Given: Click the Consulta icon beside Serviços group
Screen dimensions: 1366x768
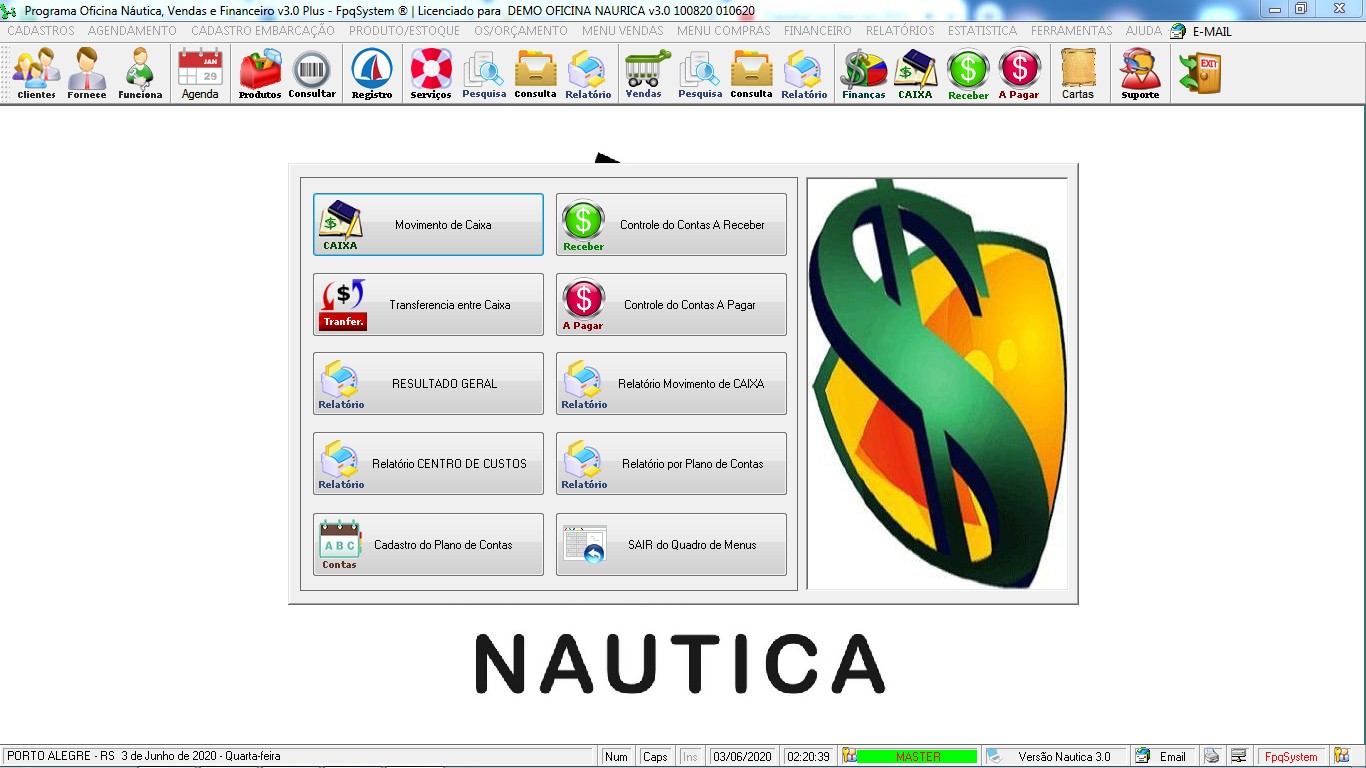Looking at the screenshot, I should 536,74.
